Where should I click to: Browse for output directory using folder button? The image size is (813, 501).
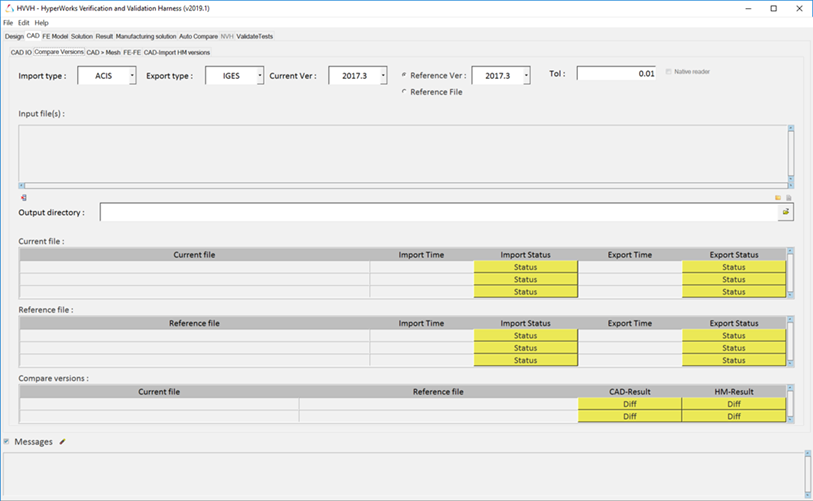[x=786, y=212]
